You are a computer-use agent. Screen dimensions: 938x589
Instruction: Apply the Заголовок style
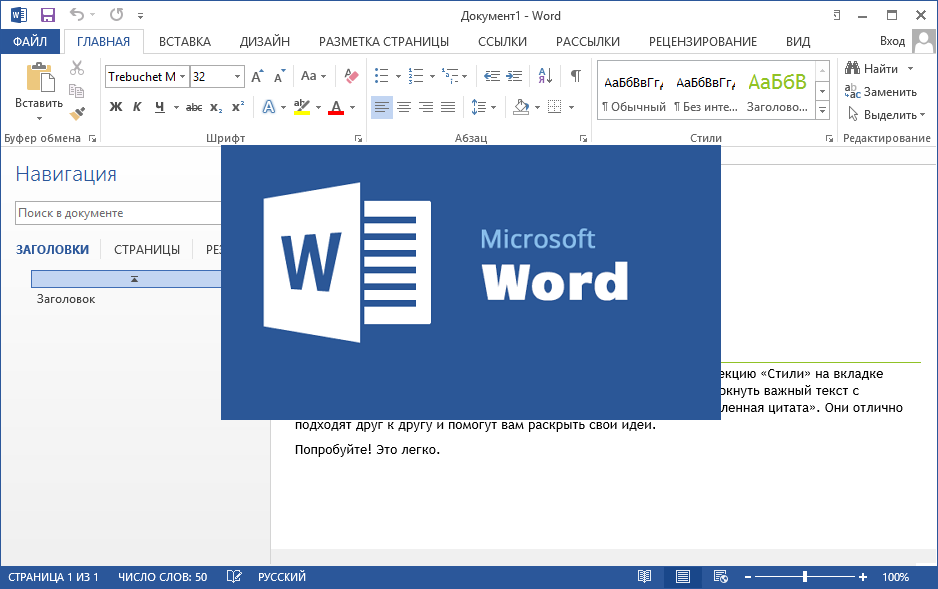[777, 94]
